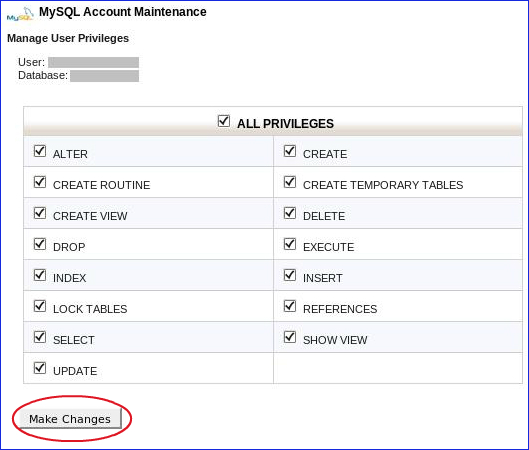Toggle CREATE TEMPORARY TABLES checkbox
529x450 pixels.
pyautogui.click(x=290, y=182)
